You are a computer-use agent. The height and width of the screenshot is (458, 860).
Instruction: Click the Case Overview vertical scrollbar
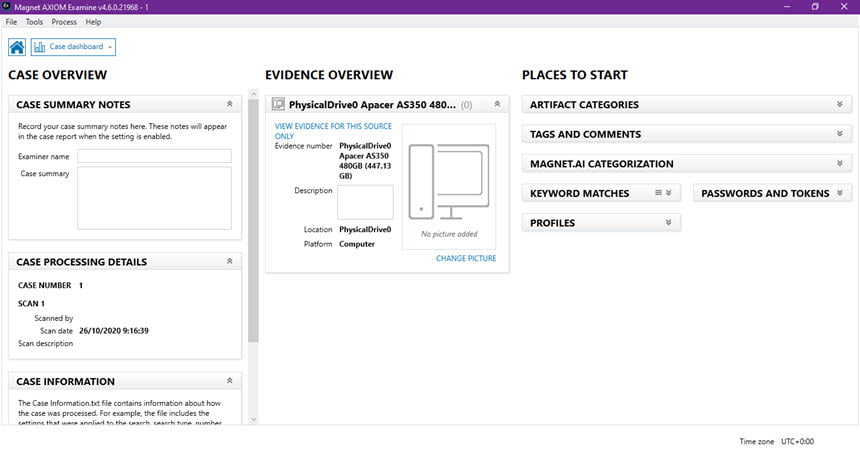click(x=253, y=222)
